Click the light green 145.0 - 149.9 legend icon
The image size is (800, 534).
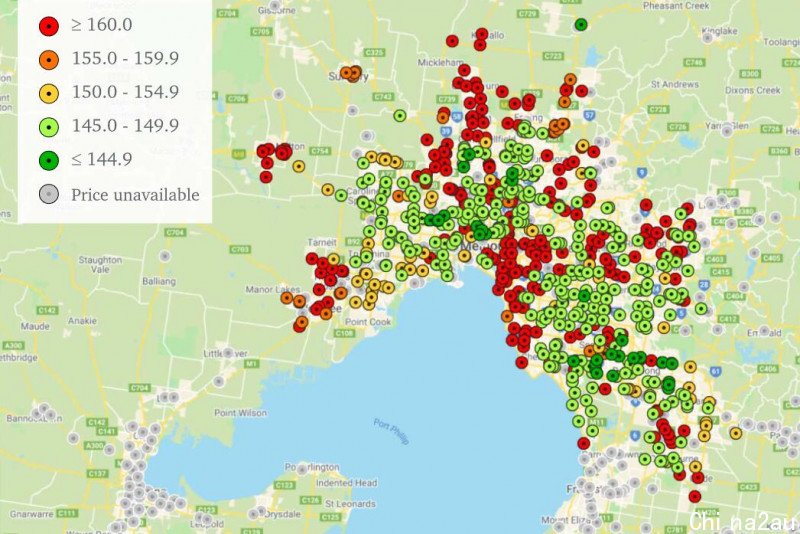click(x=49, y=127)
